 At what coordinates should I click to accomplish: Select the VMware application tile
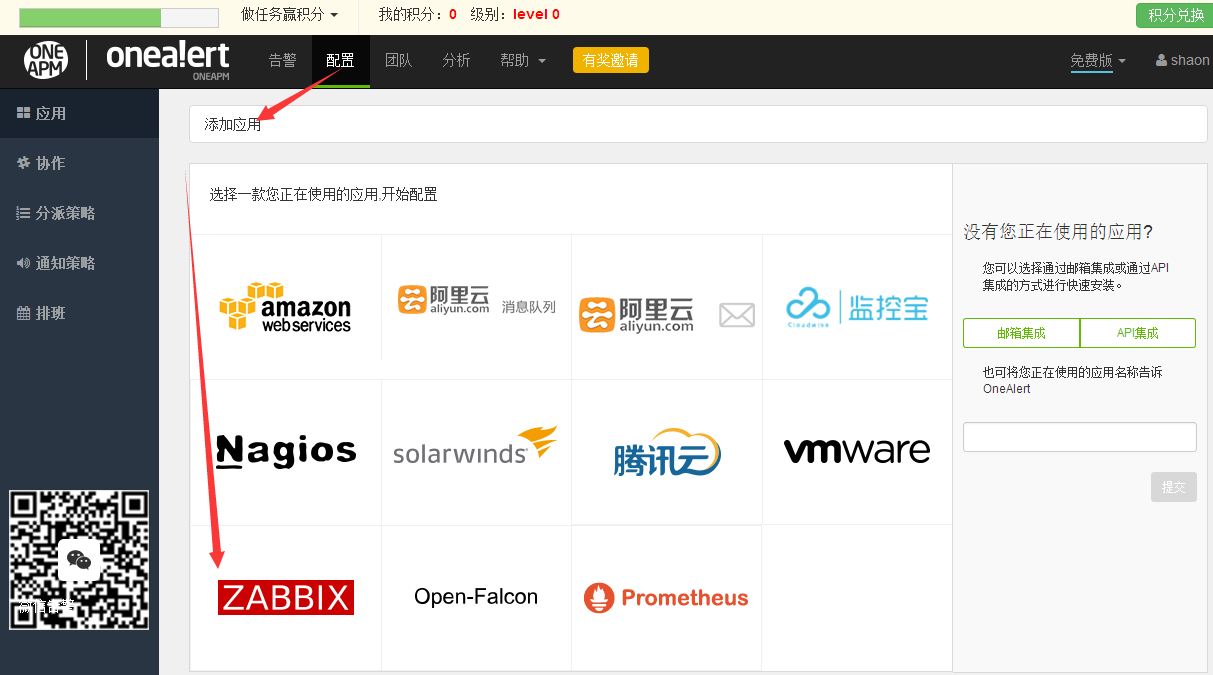pyautogui.click(x=857, y=451)
